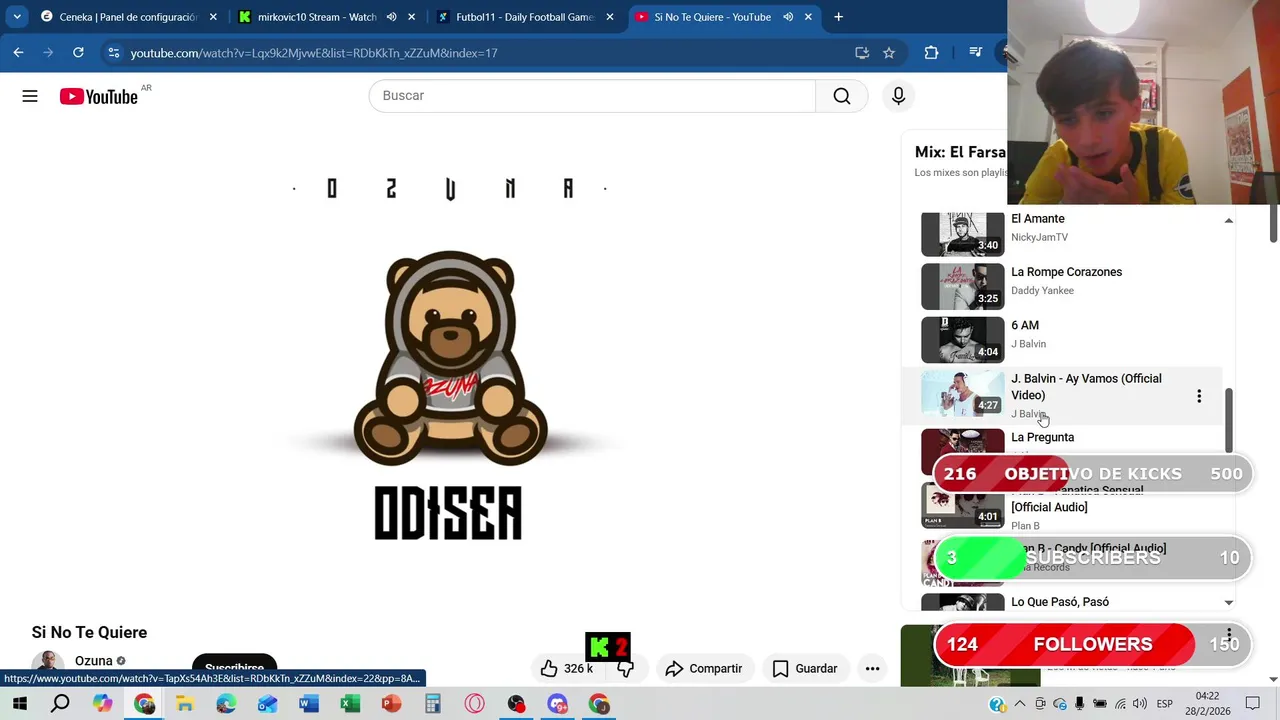Open File Explorer from taskbar
The image size is (1280, 720).
point(184,704)
